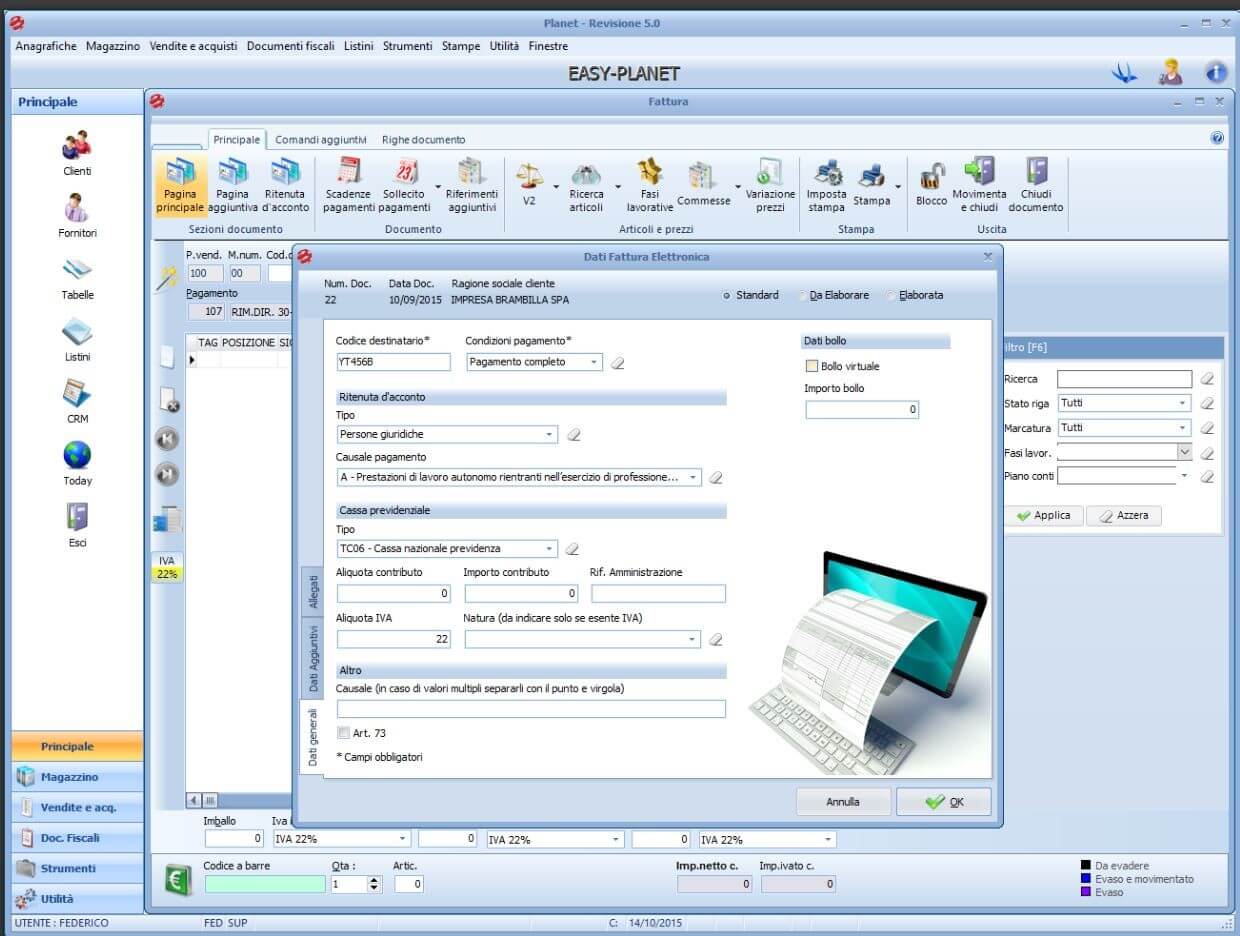Open the Clienti sidebar icon

tap(77, 147)
